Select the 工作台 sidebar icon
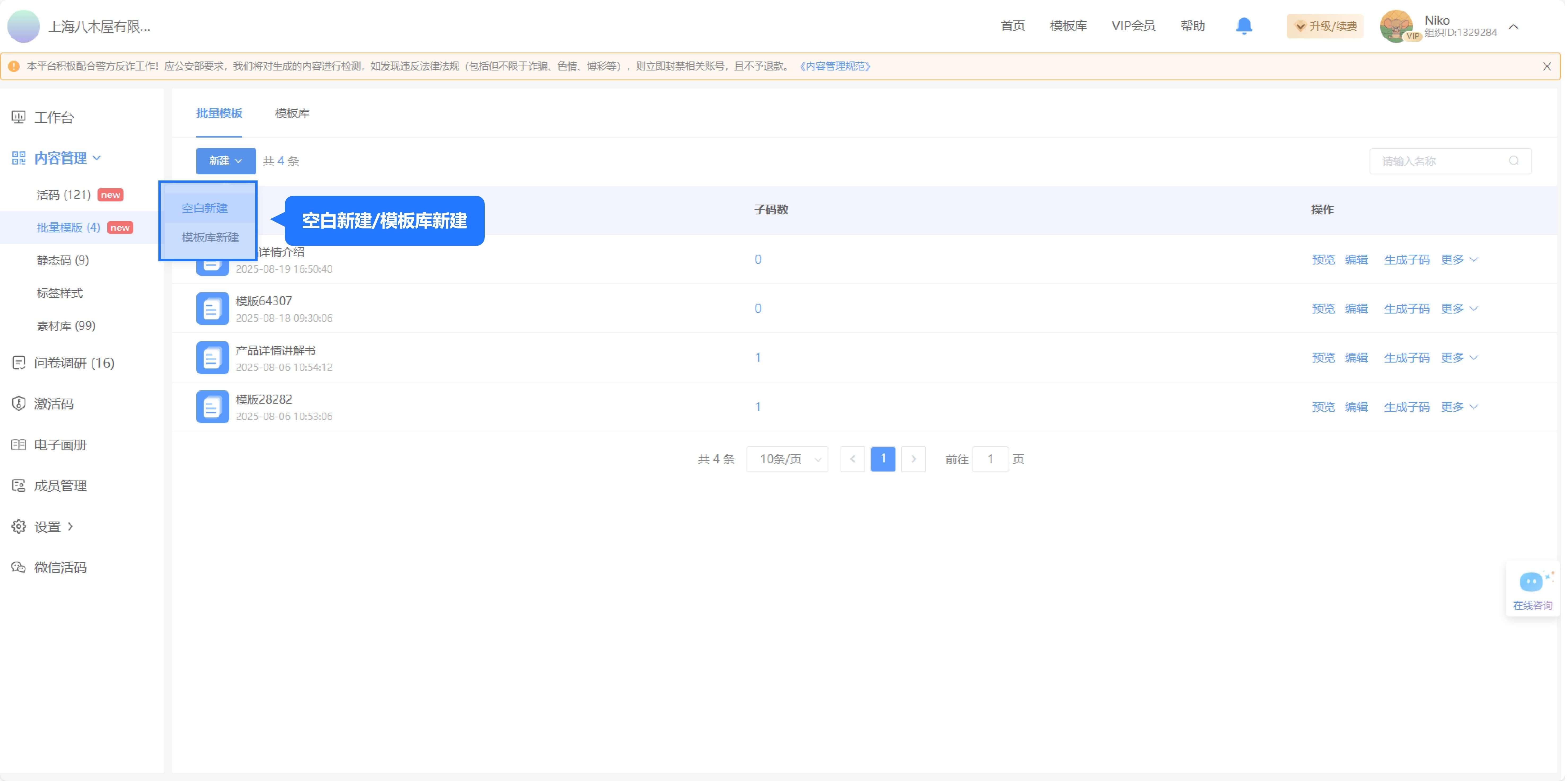Viewport: 1568px width, 781px height. pos(18,117)
